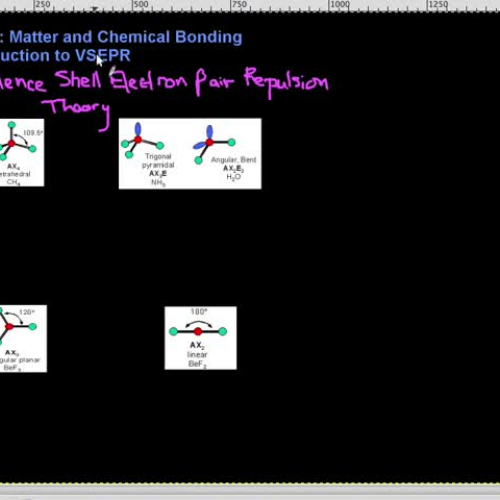Click the blue lone pair lobe on the NH3 model
The height and width of the screenshot is (500, 500).
coord(138,129)
